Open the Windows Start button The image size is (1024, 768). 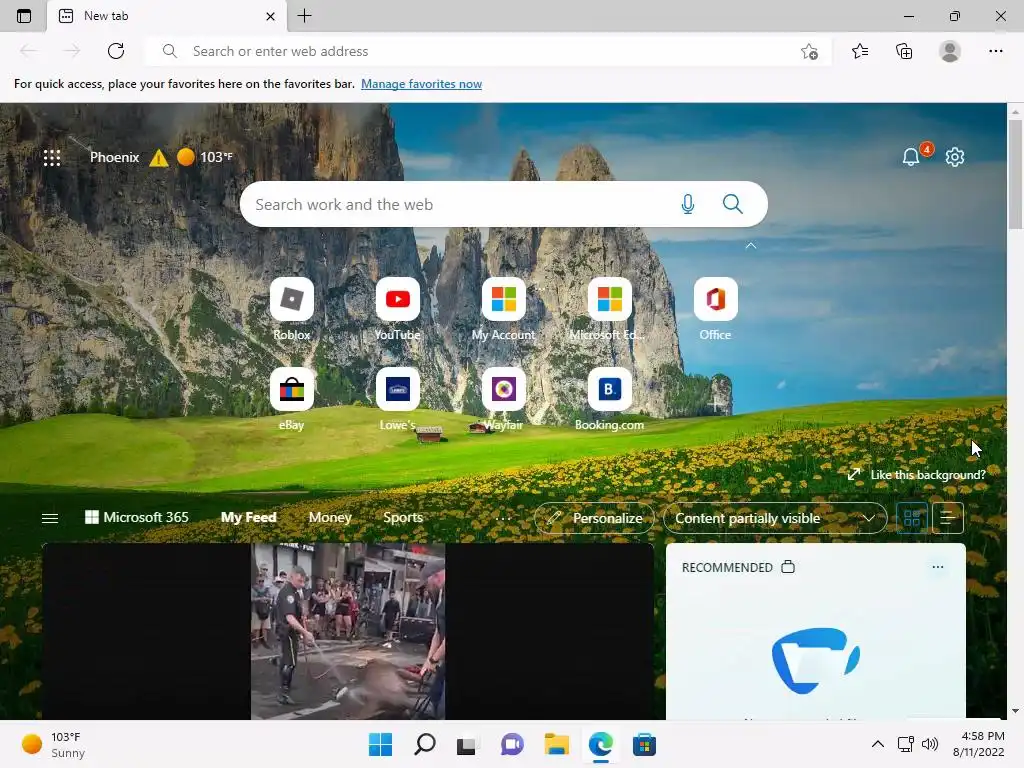[x=381, y=744]
